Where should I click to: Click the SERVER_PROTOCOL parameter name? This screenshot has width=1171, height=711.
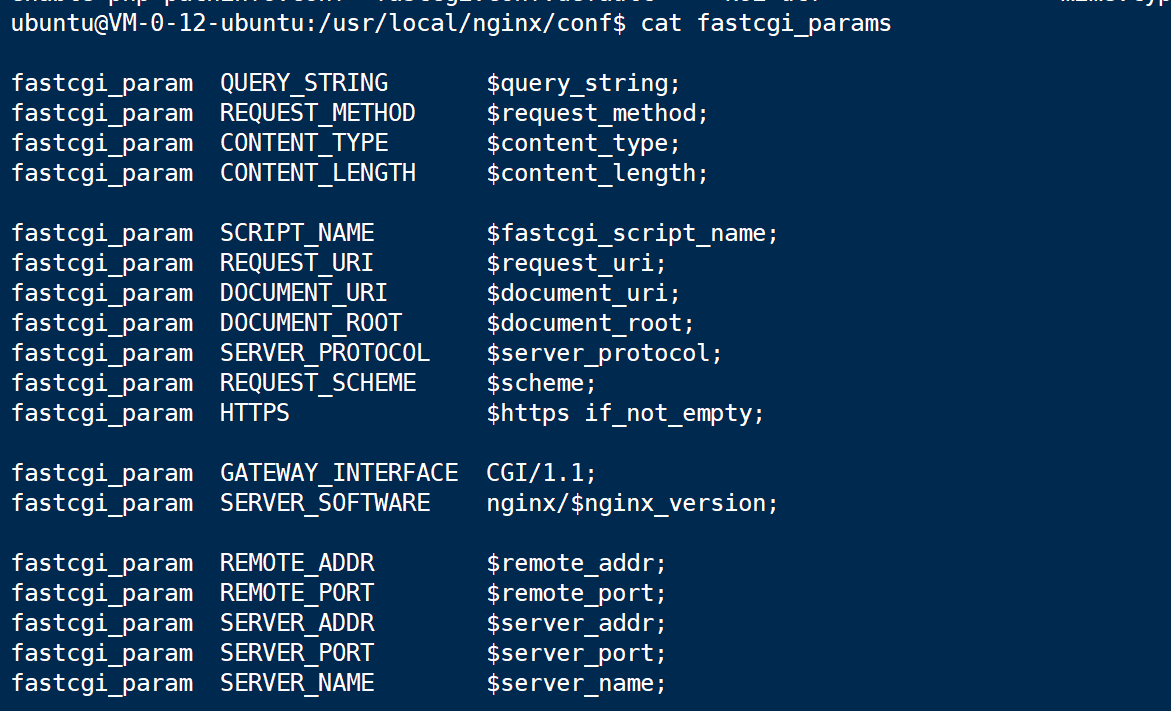click(x=325, y=353)
